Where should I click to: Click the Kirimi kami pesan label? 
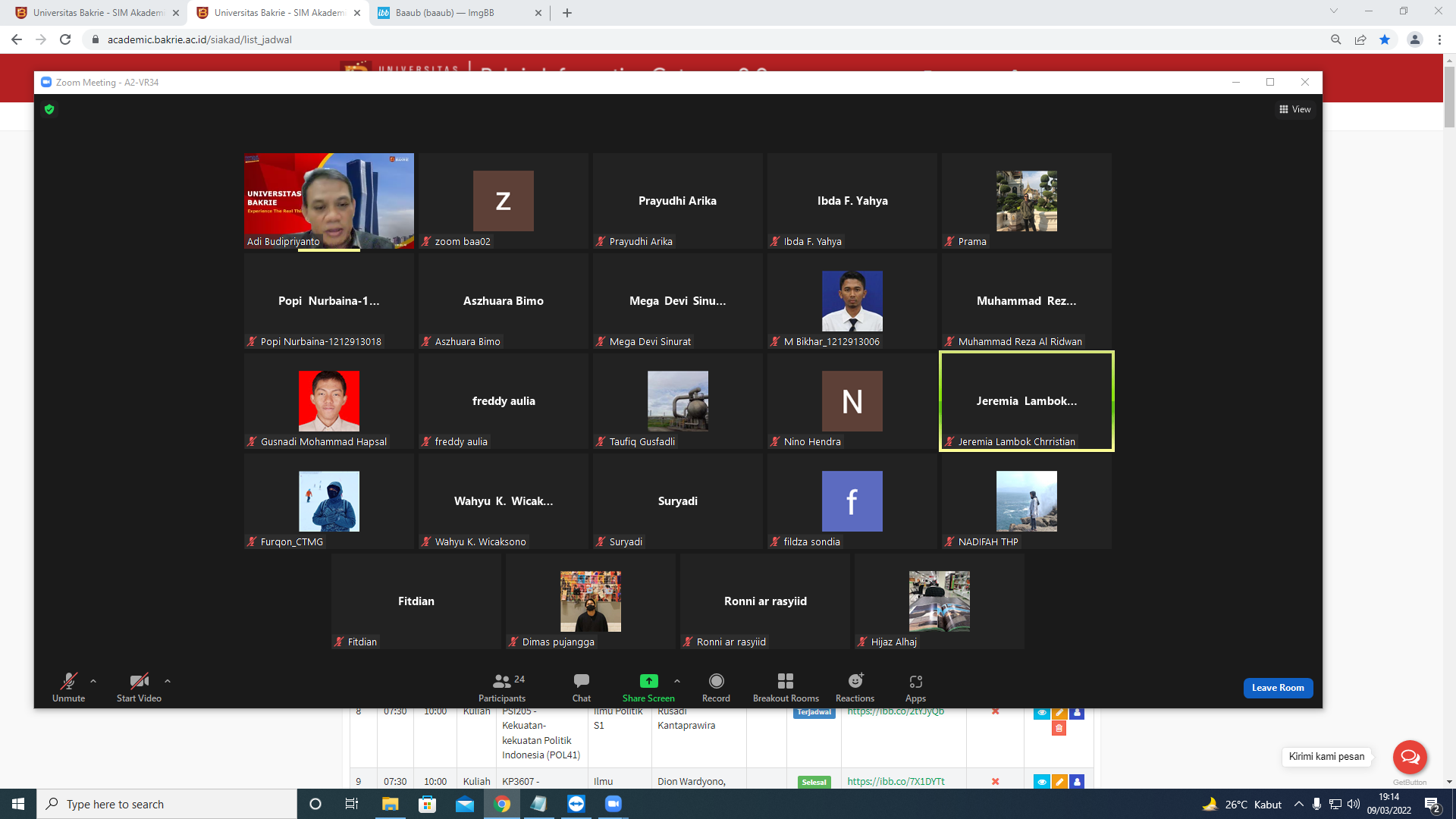pyautogui.click(x=1326, y=756)
